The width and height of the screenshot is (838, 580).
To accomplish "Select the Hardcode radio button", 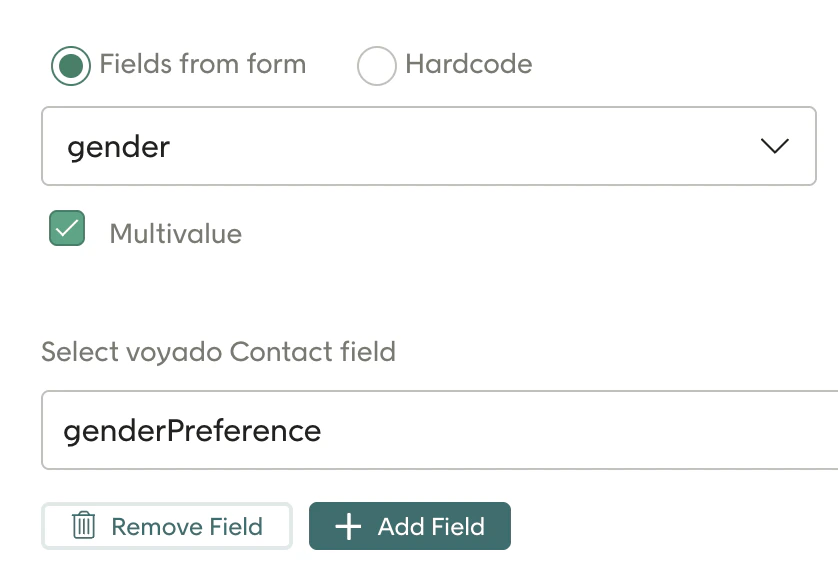I will coord(377,66).
